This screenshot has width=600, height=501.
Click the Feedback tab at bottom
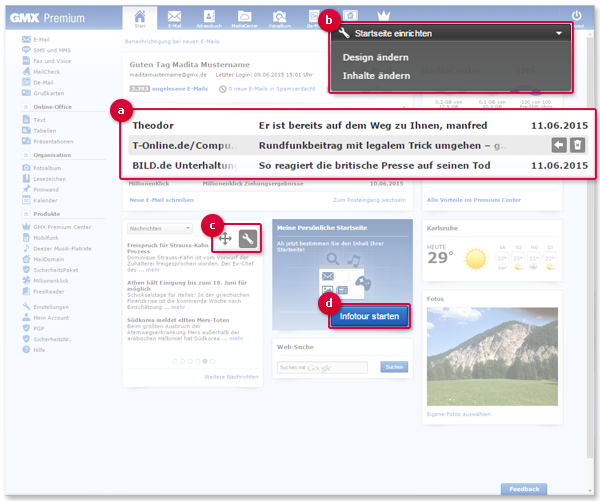click(524, 489)
